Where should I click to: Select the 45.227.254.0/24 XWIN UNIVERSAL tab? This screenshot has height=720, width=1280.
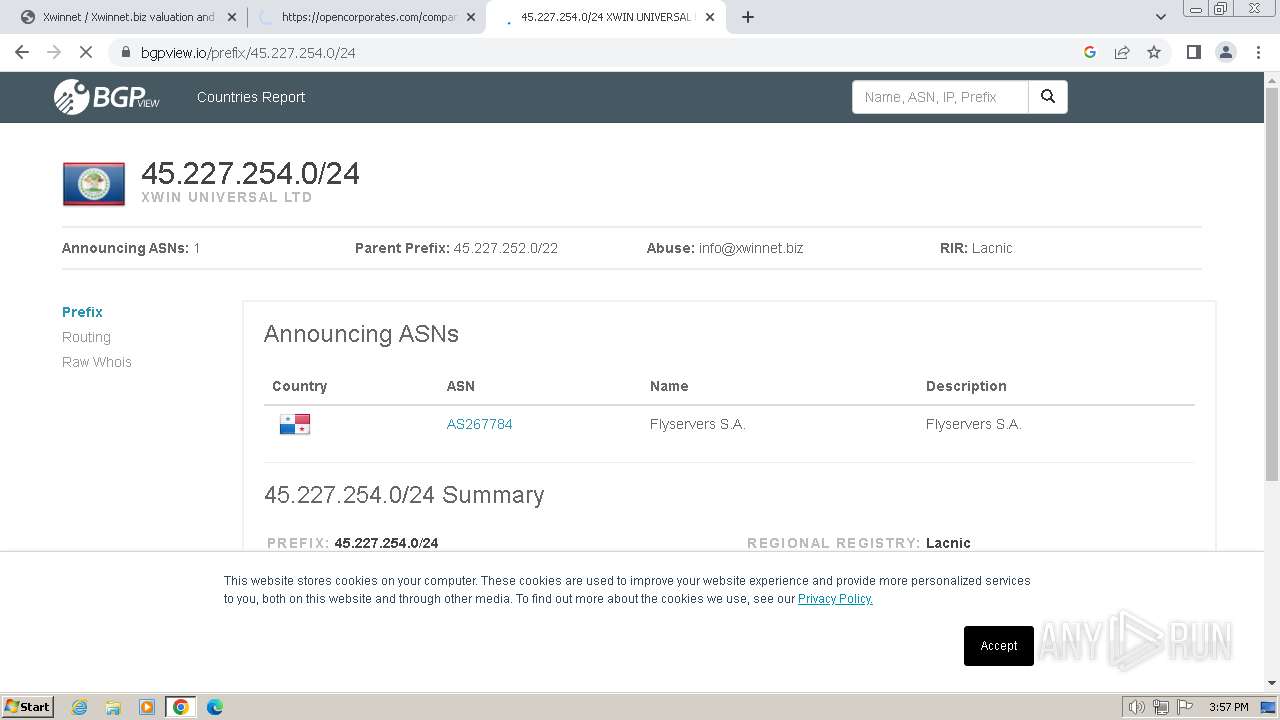click(x=606, y=17)
